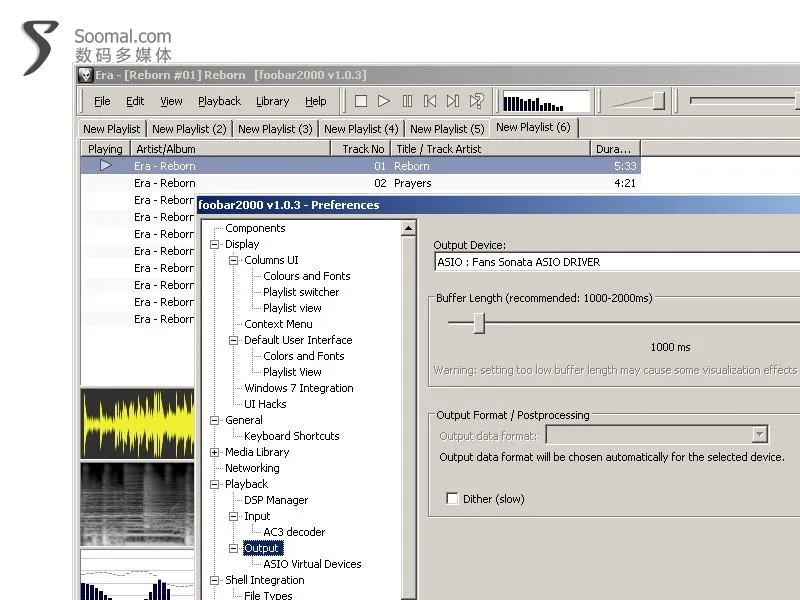Select Networking in the preferences tree
800x600 pixels.
pos(252,468)
